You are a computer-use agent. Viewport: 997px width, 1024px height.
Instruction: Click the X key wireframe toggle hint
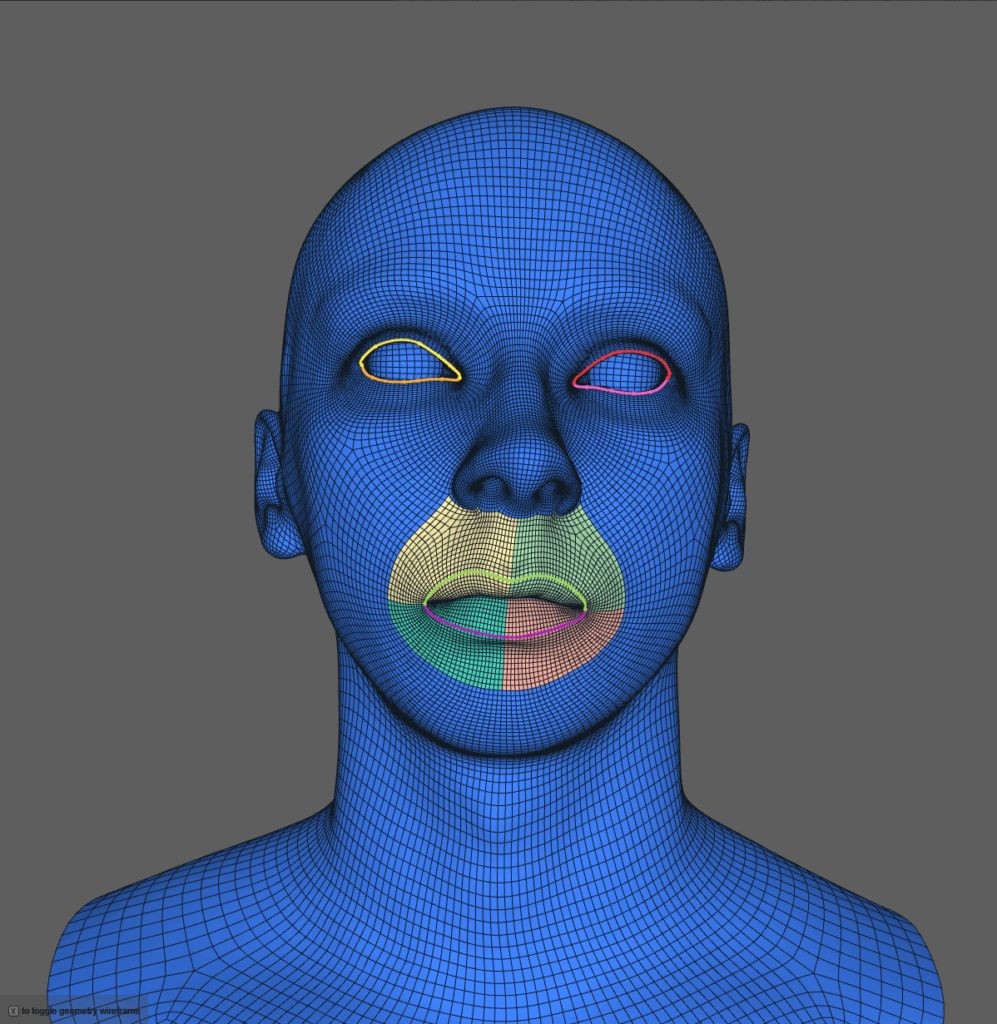click(x=13, y=1011)
